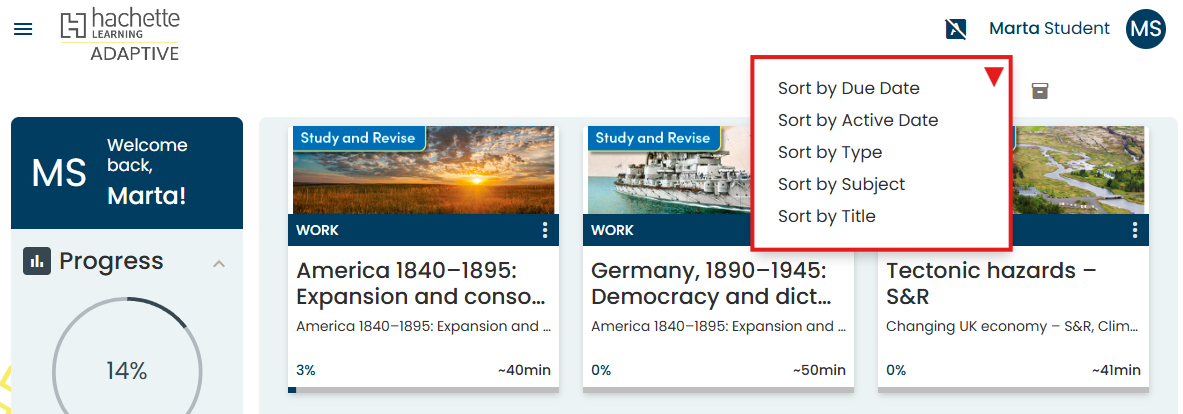Screen dimensions: 1183x414
Task: Toggle the crossed-out font accessibility icon
Action: (x=956, y=29)
